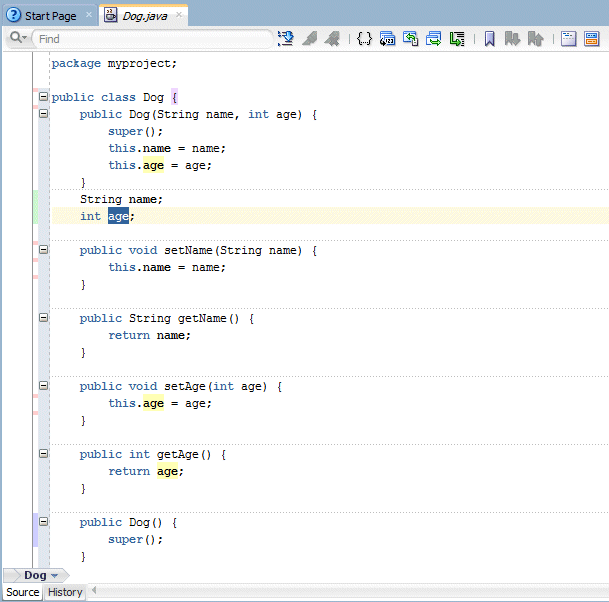This screenshot has width=609, height=602.
Task: Click highlighted 'age' in constructor assignment
Action: coord(153,165)
